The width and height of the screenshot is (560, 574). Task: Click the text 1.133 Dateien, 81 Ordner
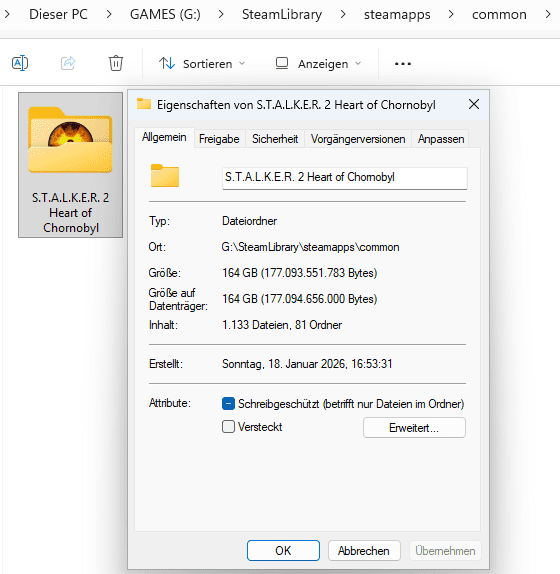coord(282,325)
